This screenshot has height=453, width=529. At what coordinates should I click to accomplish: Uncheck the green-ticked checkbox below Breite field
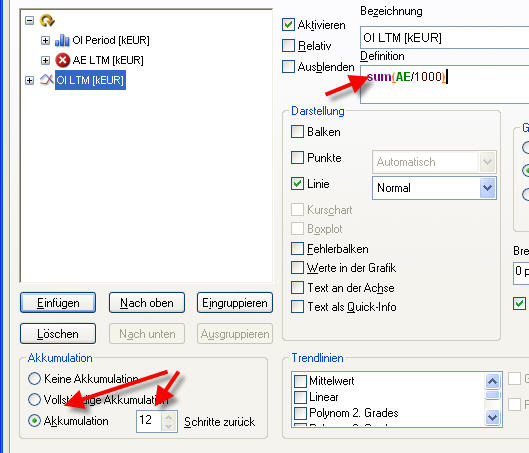tap(519, 304)
